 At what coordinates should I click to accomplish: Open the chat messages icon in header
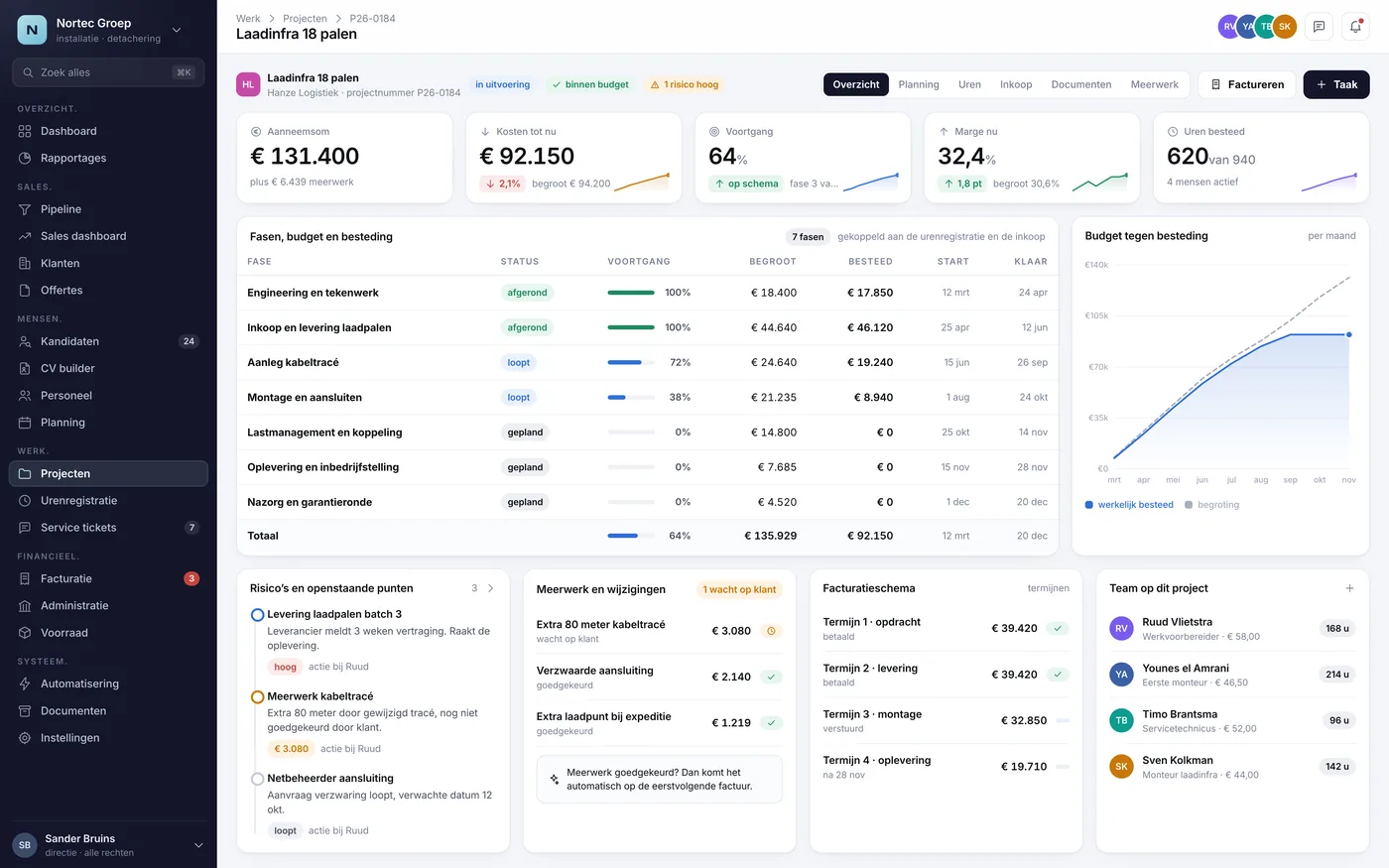pyautogui.click(x=1319, y=27)
